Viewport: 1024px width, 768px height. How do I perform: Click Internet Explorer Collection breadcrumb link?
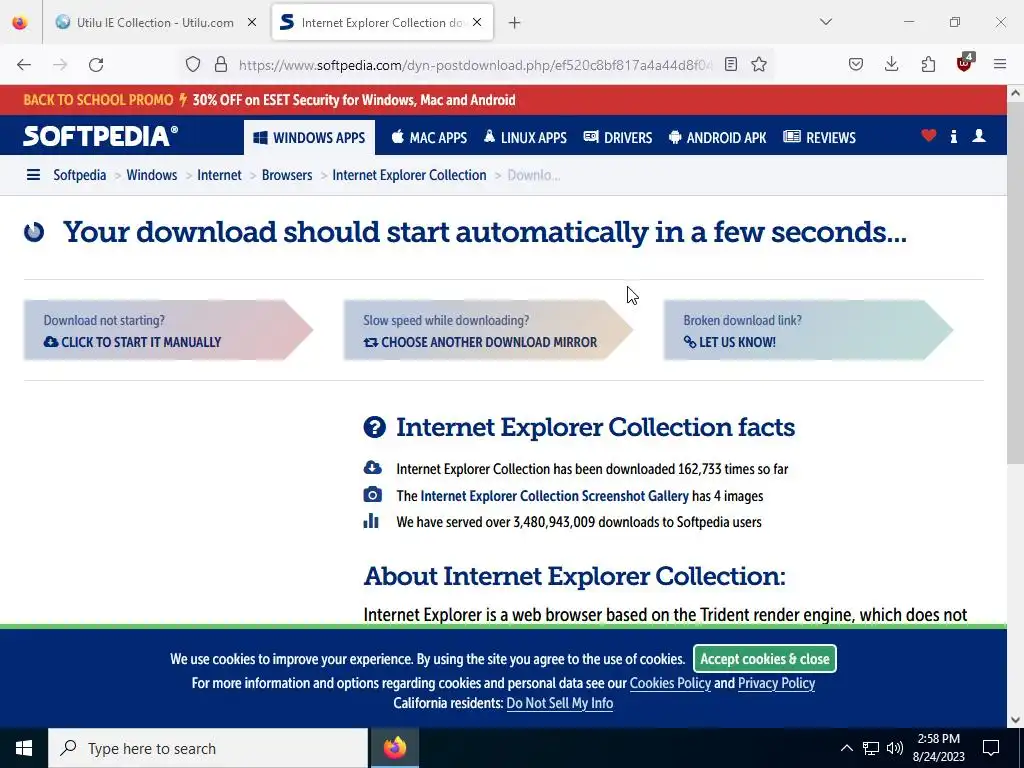pyautogui.click(x=409, y=175)
